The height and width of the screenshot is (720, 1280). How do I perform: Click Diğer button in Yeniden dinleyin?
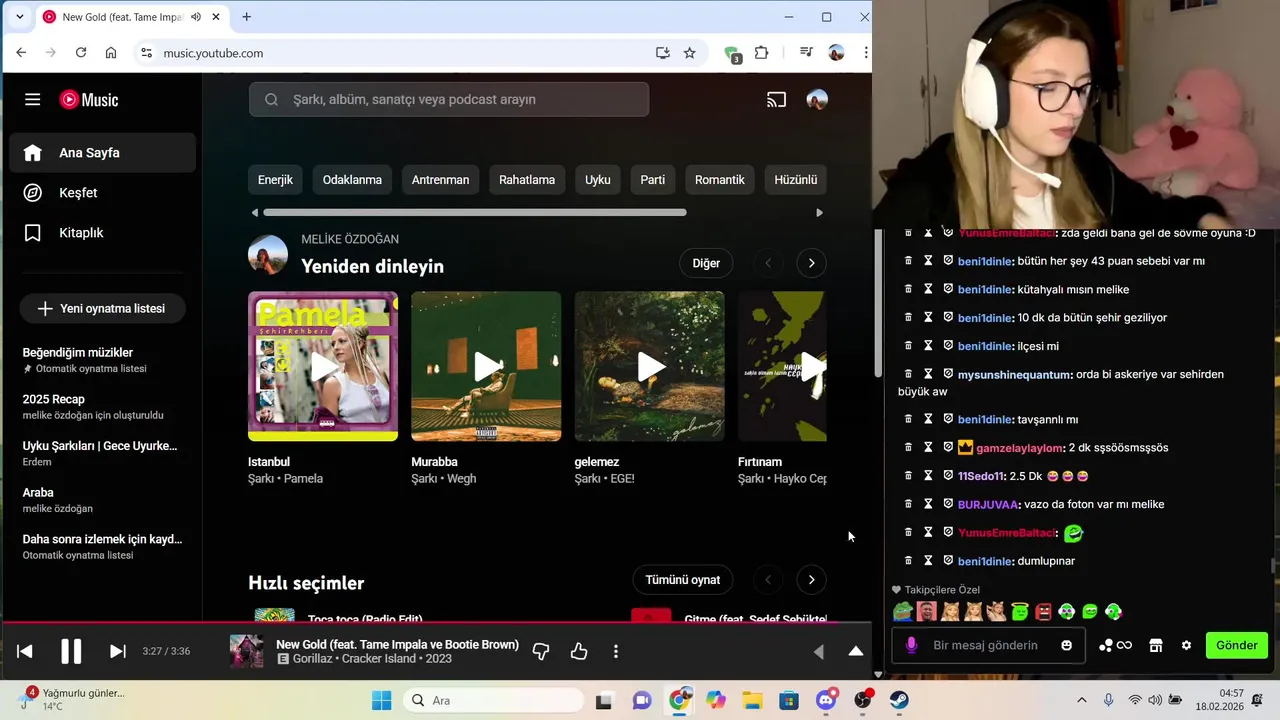click(706, 263)
